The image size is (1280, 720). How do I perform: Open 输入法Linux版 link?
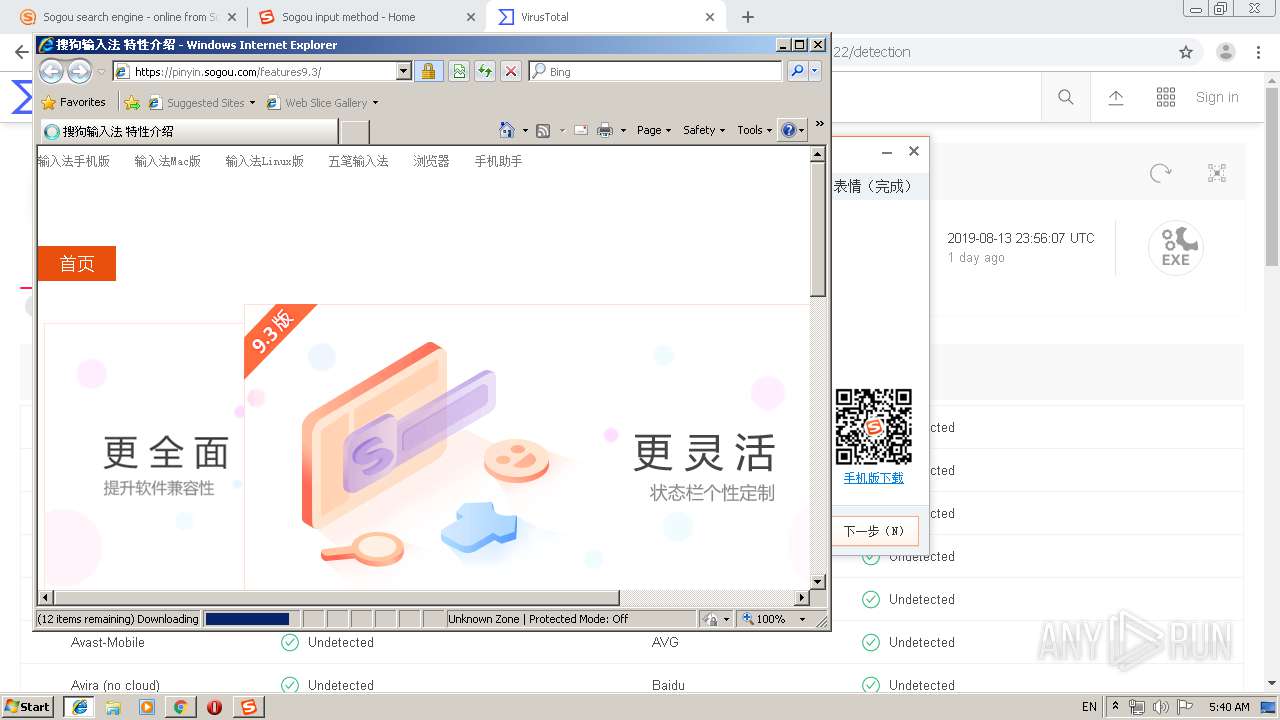coord(264,161)
